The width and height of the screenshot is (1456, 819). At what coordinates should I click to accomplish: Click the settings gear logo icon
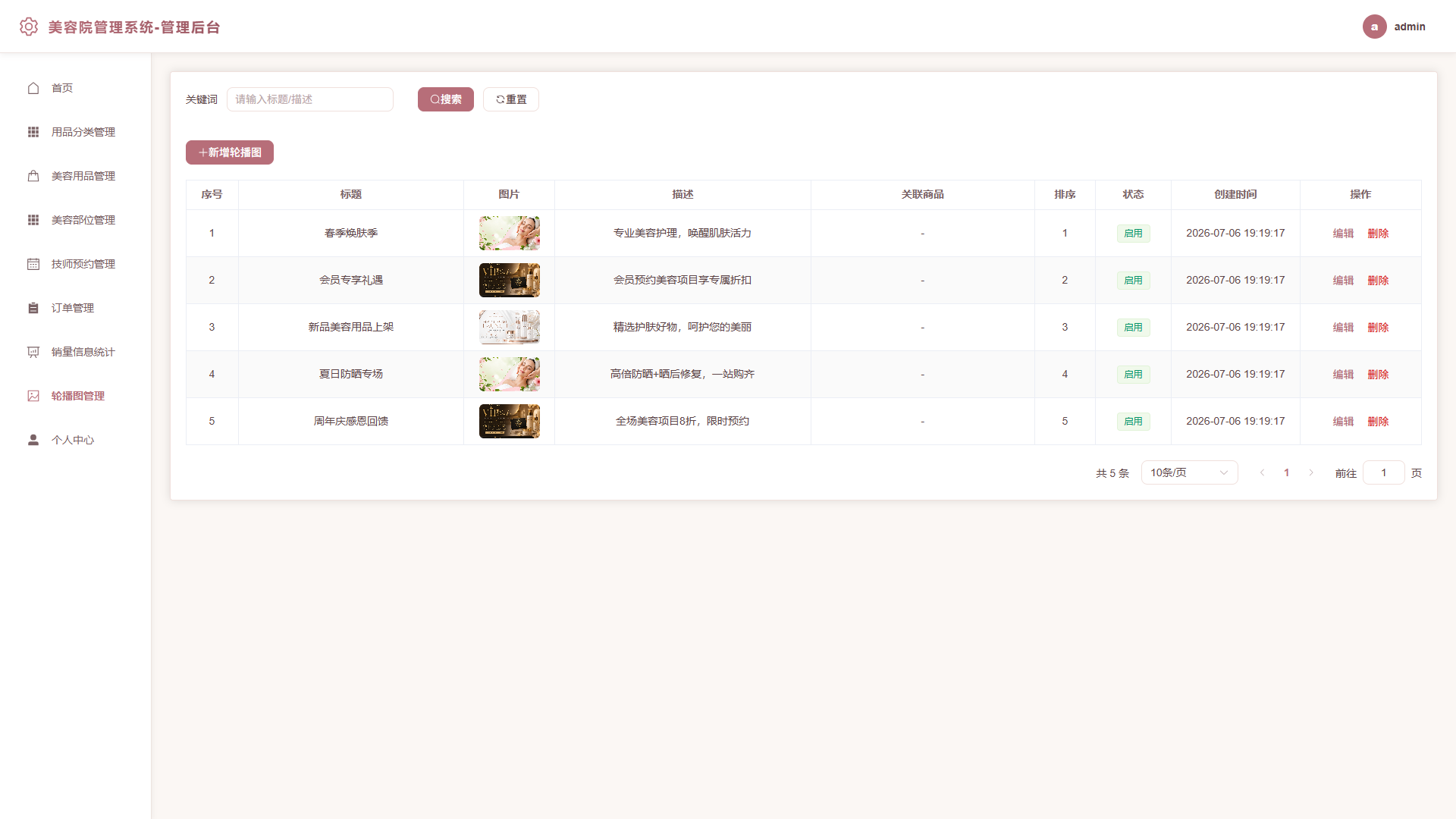click(x=29, y=27)
